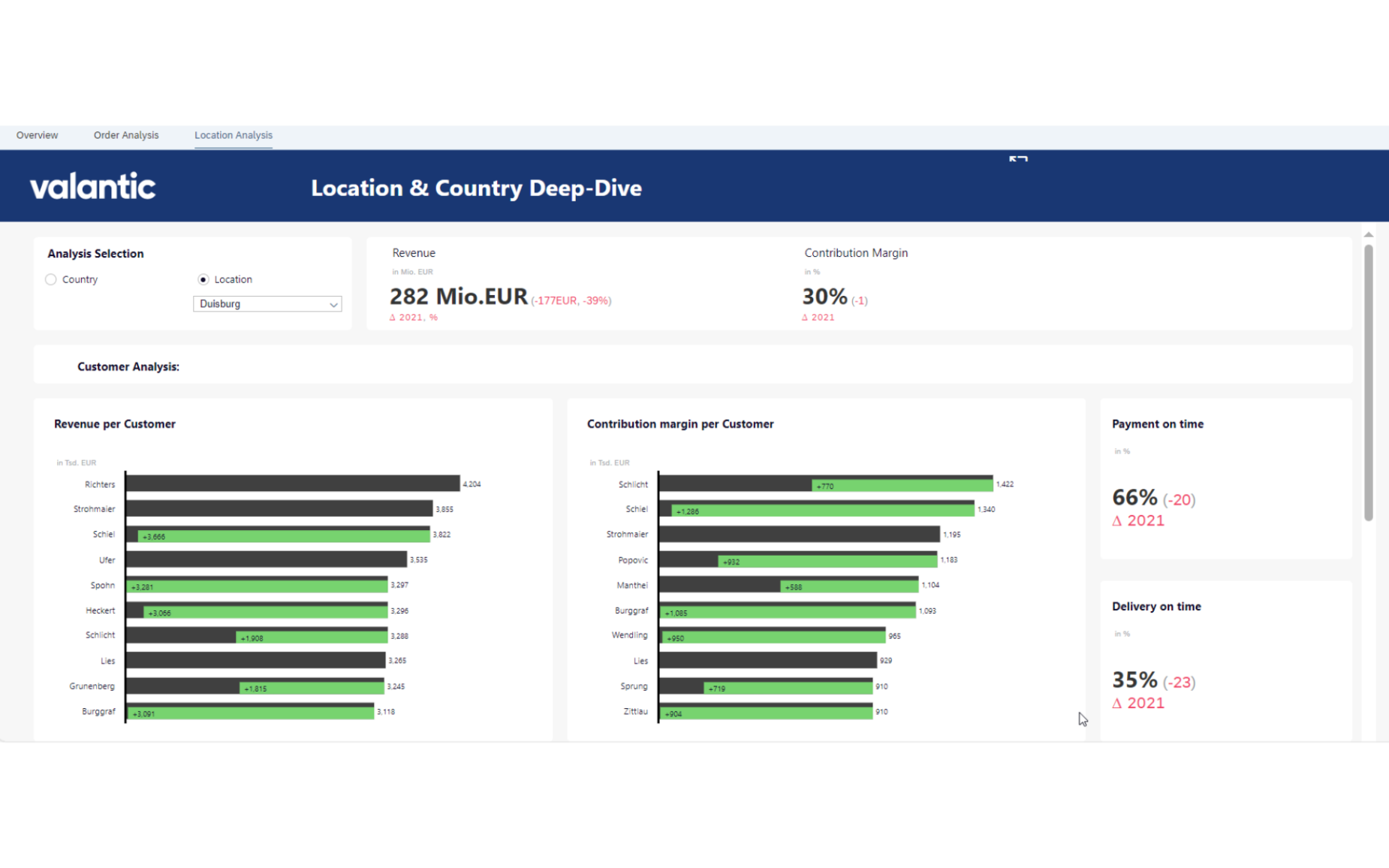
Task: Click the valantic logo in header
Action: (92, 186)
